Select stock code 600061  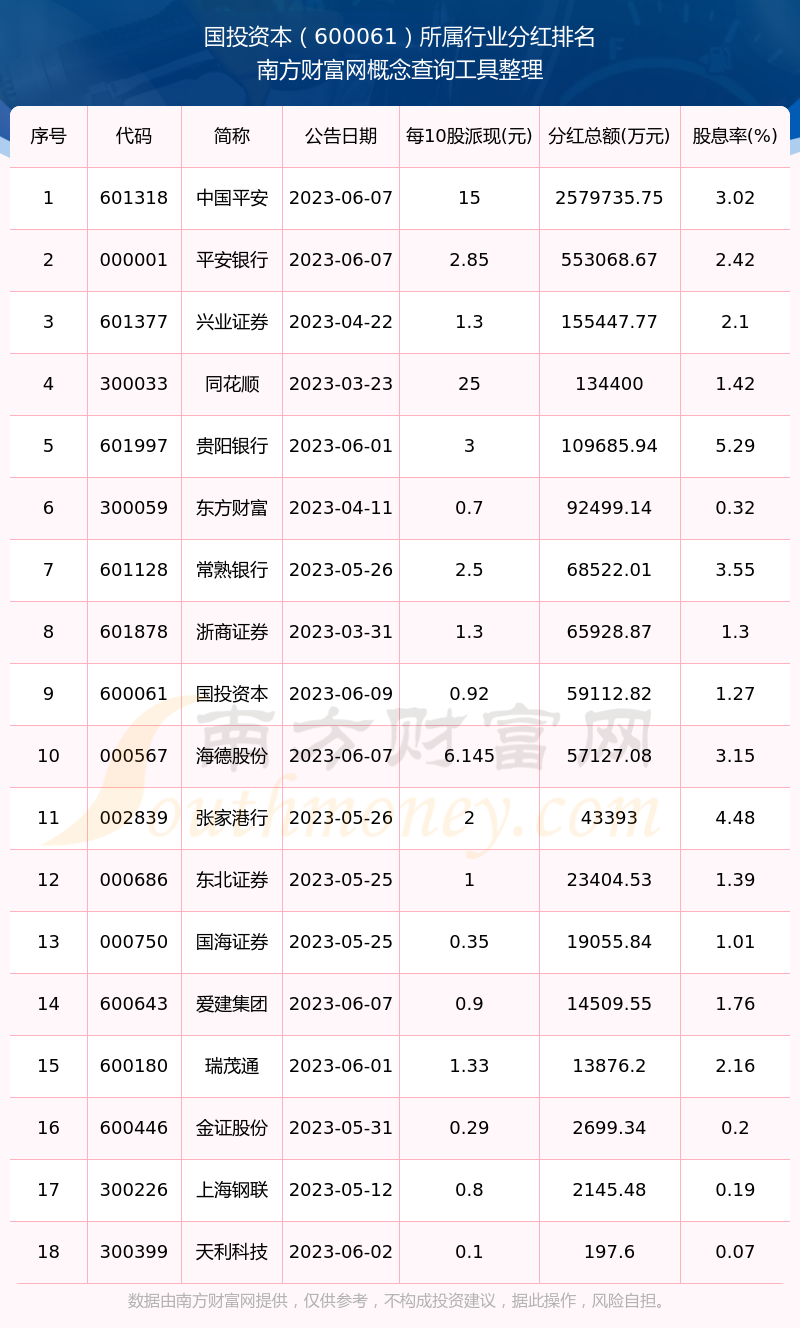[x=134, y=694]
